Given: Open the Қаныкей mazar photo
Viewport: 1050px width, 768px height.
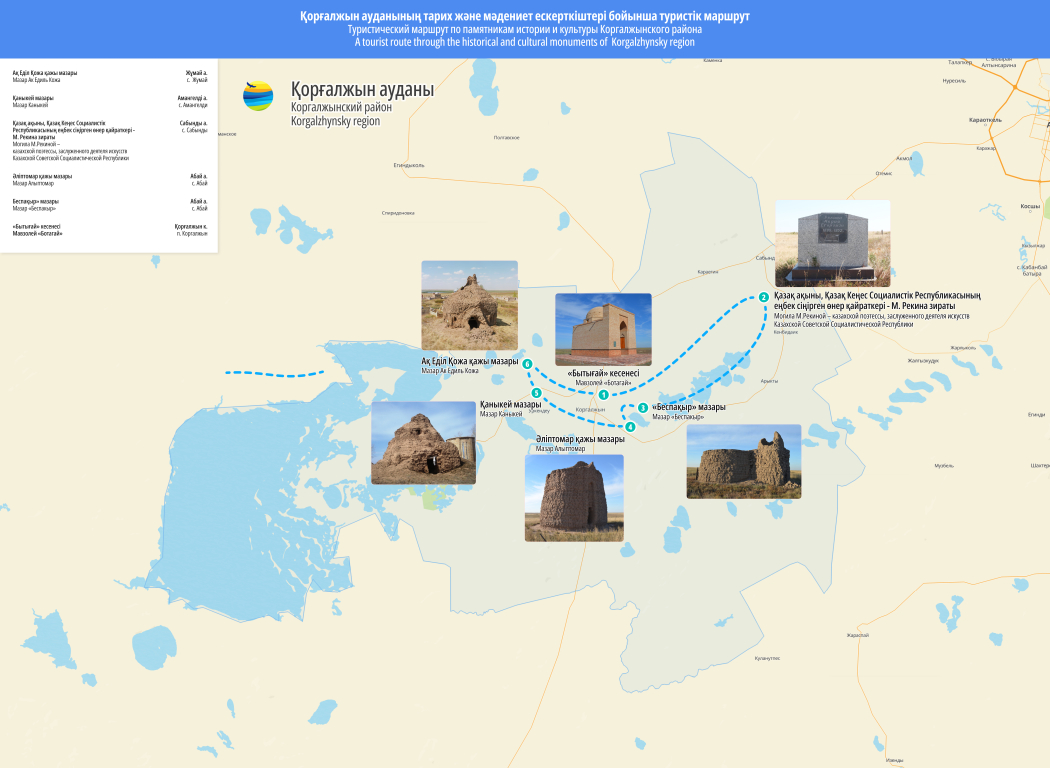Looking at the screenshot, I should pyautogui.click(x=423, y=443).
